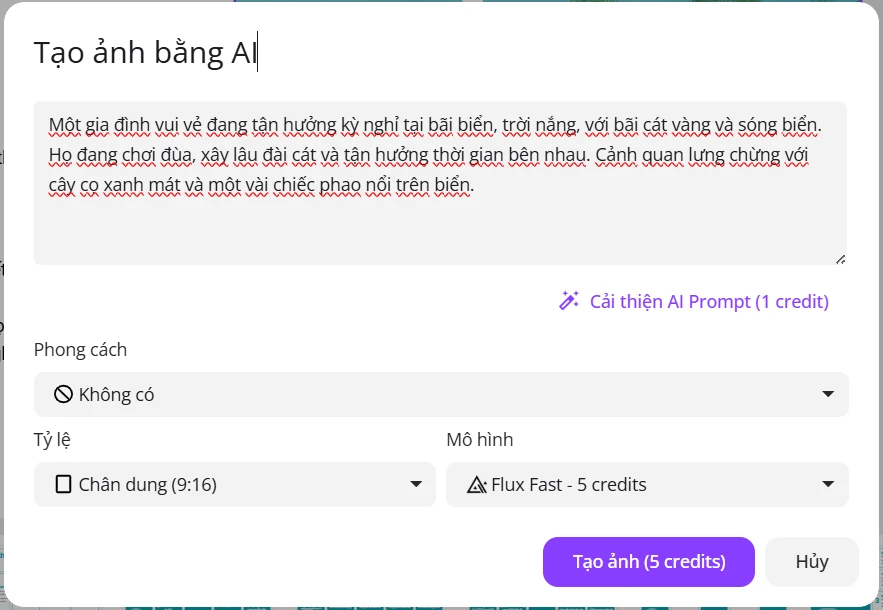The width and height of the screenshot is (883, 610).
Task: Click the Tỷ lệ label
Action: 52,440
